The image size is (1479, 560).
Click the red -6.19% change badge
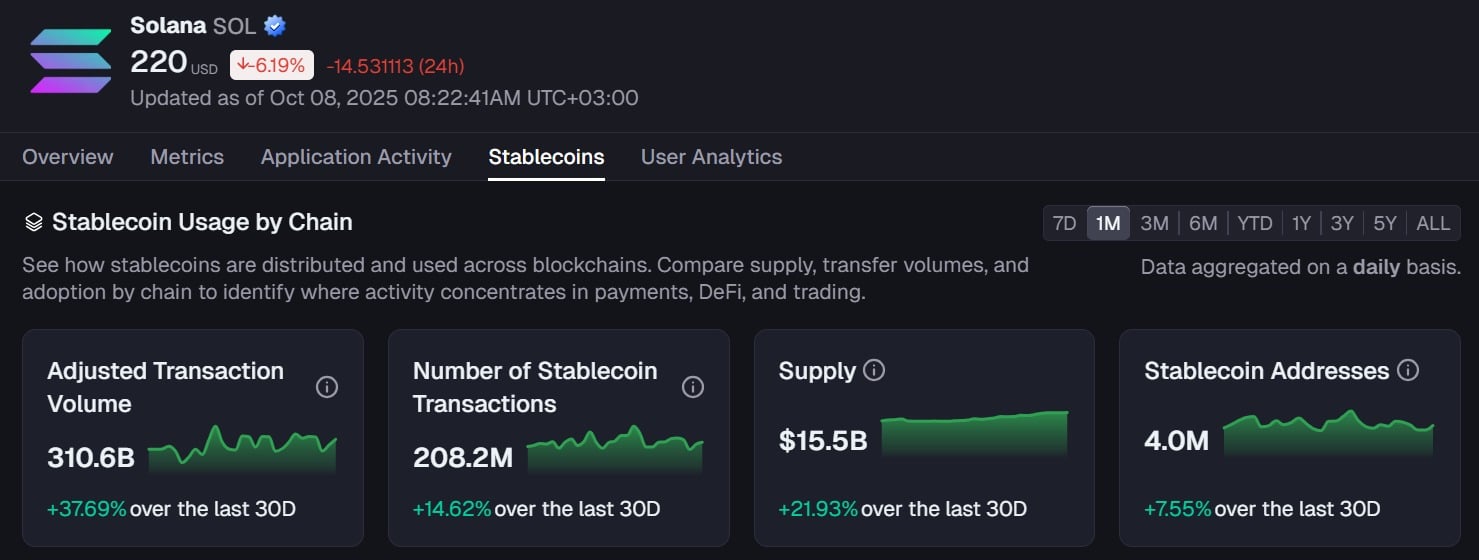pos(272,66)
